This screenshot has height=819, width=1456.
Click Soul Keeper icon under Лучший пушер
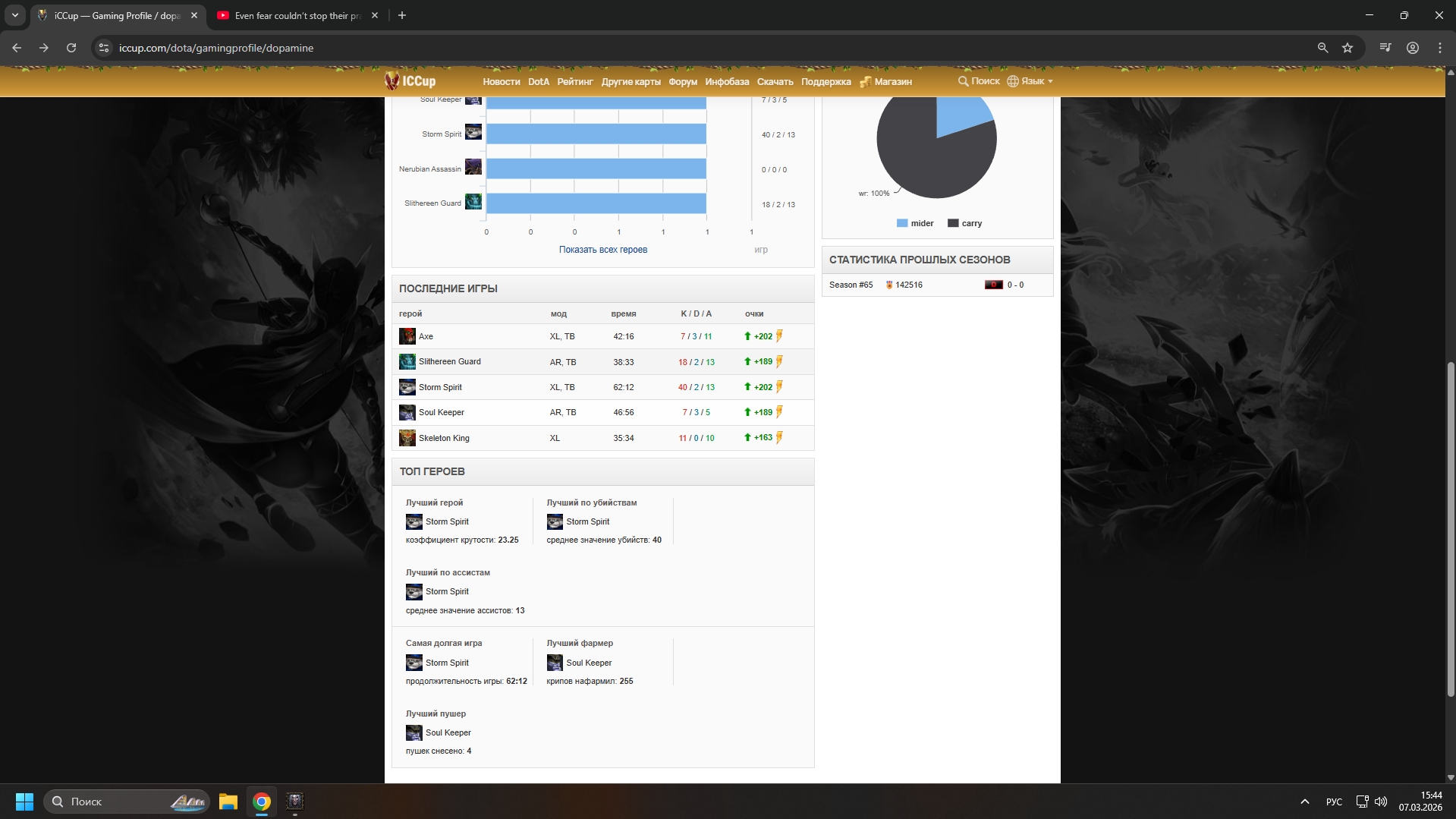click(414, 732)
